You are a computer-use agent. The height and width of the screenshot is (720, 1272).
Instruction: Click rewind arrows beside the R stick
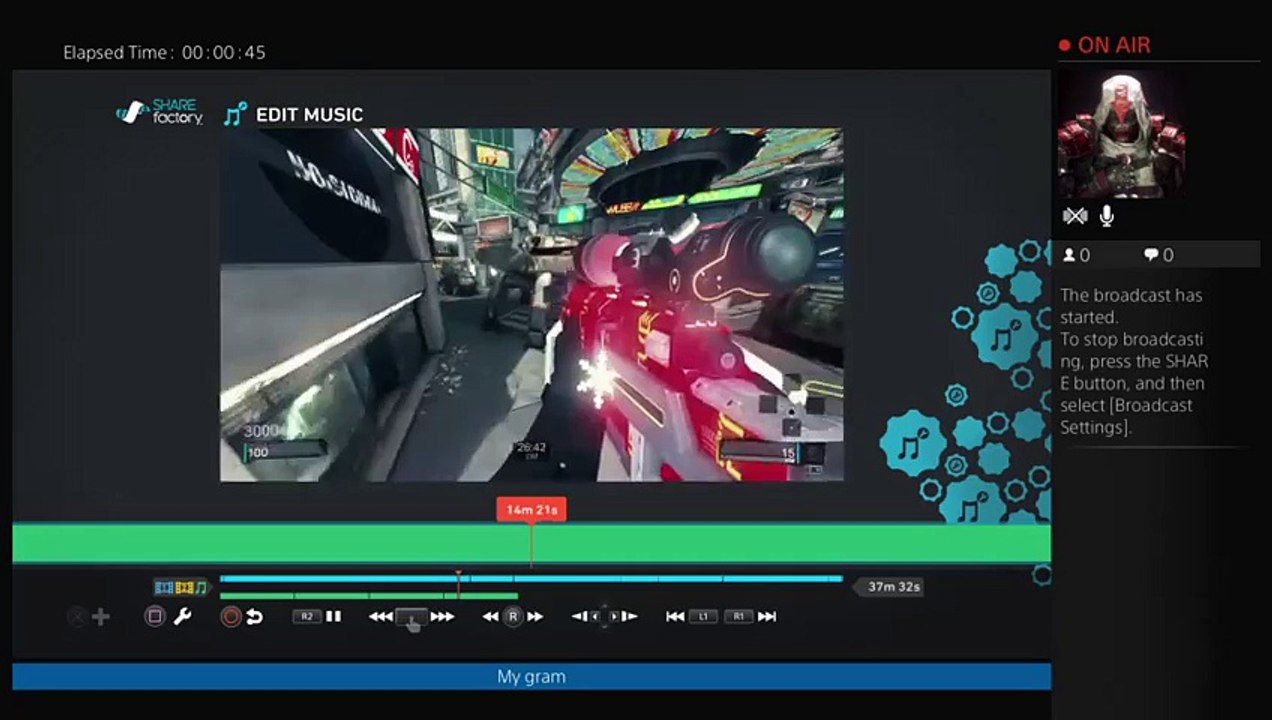[490, 617]
